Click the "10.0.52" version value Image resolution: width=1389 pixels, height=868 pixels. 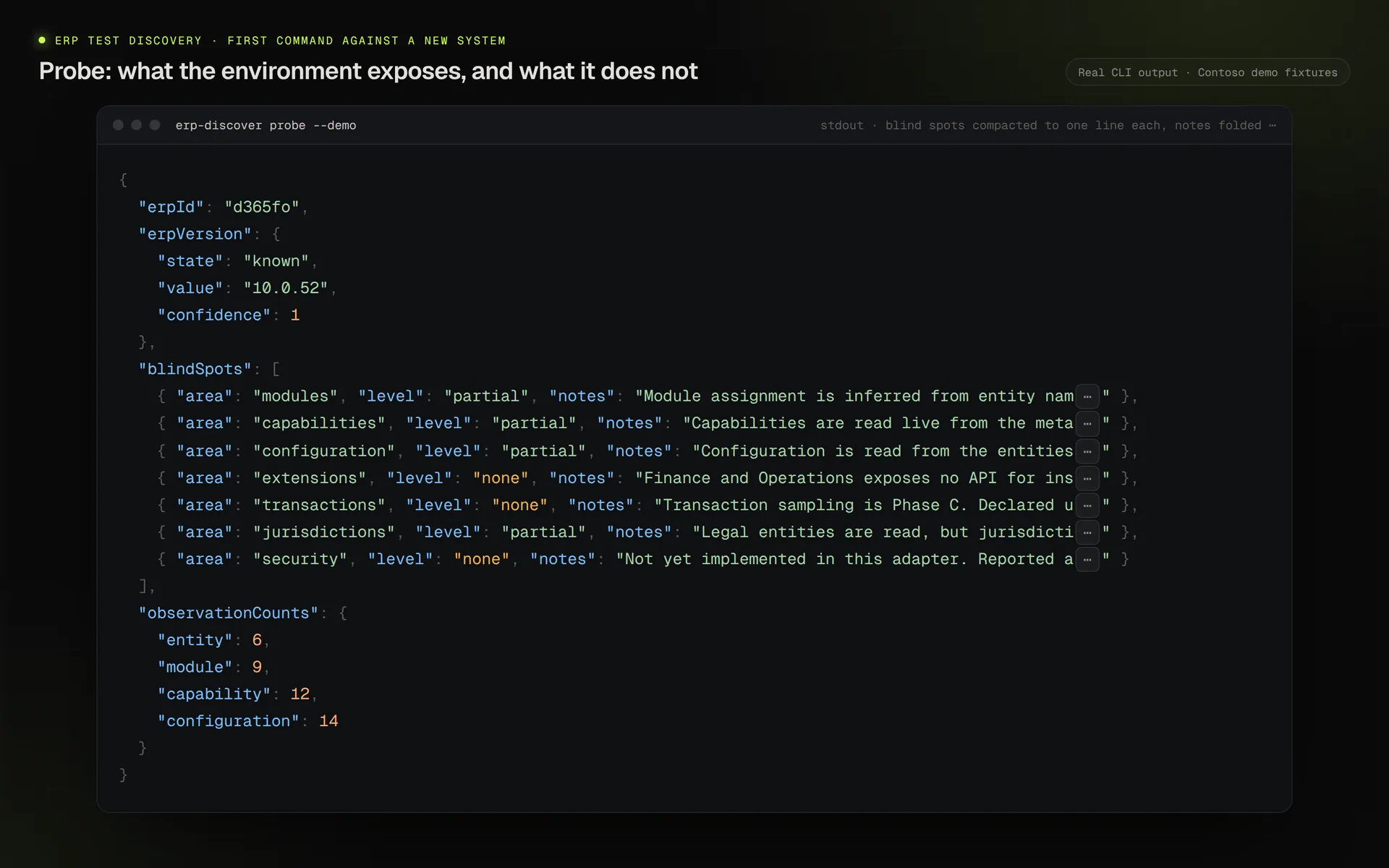point(286,288)
